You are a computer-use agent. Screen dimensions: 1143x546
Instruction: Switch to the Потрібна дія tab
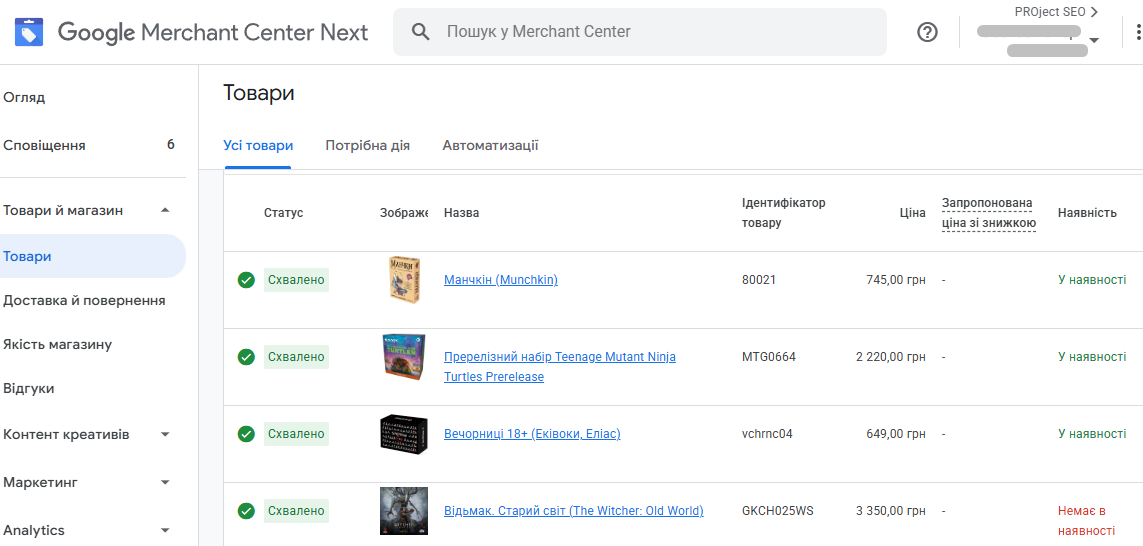click(367, 146)
